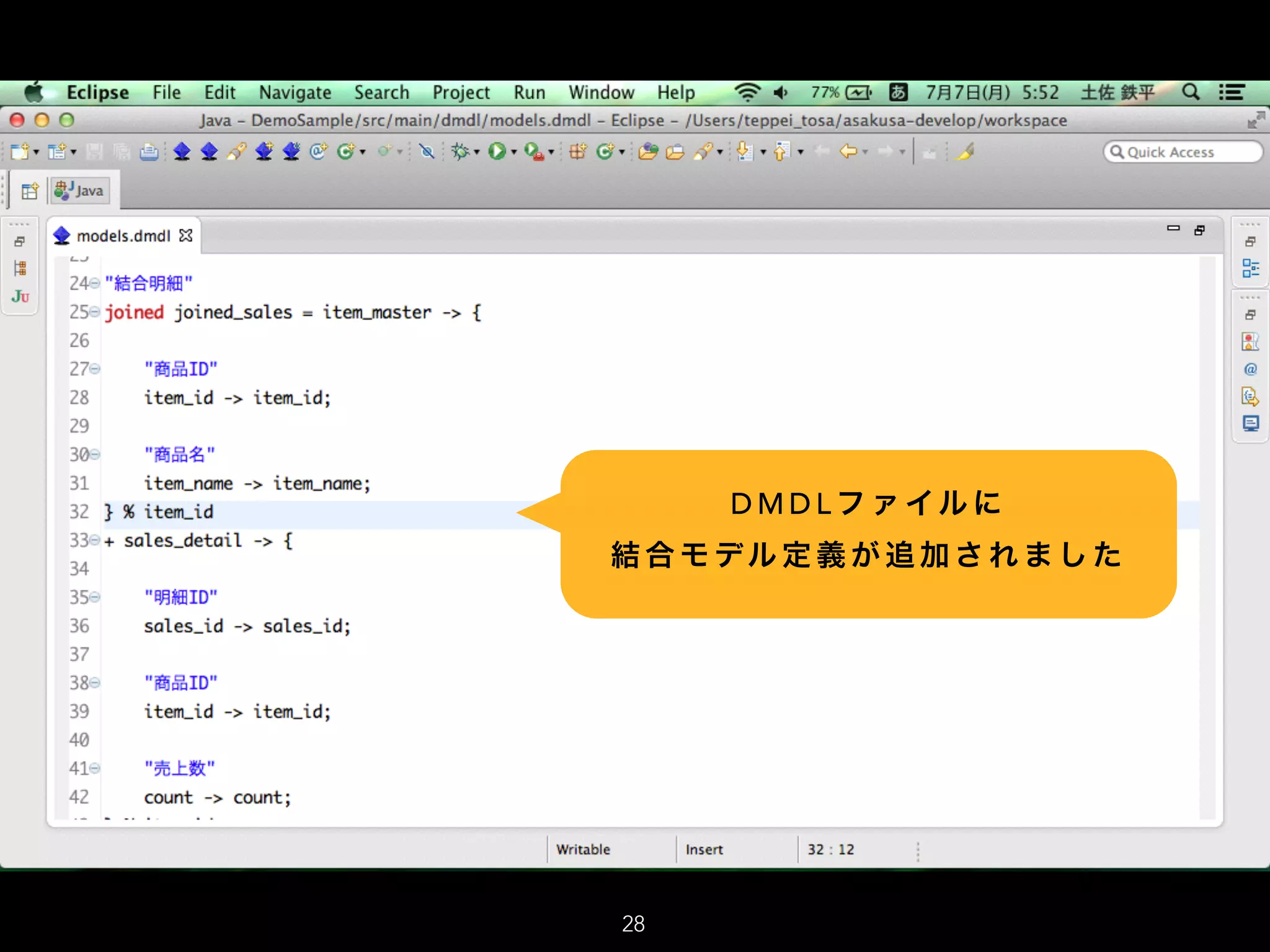Click the green Run button icon
The height and width of the screenshot is (952, 1270).
pyautogui.click(x=497, y=151)
